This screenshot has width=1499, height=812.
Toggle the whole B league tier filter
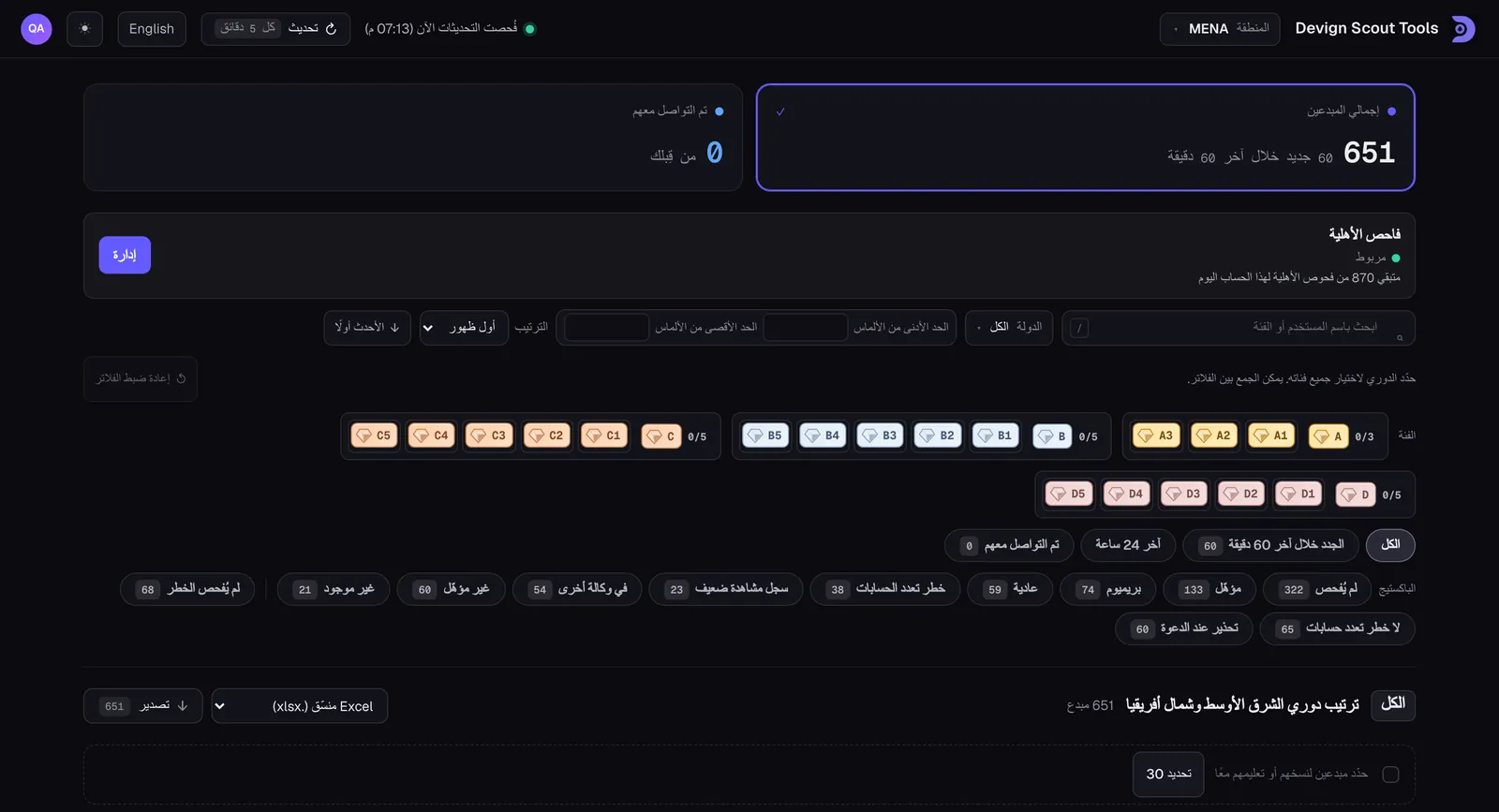point(1052,436)
